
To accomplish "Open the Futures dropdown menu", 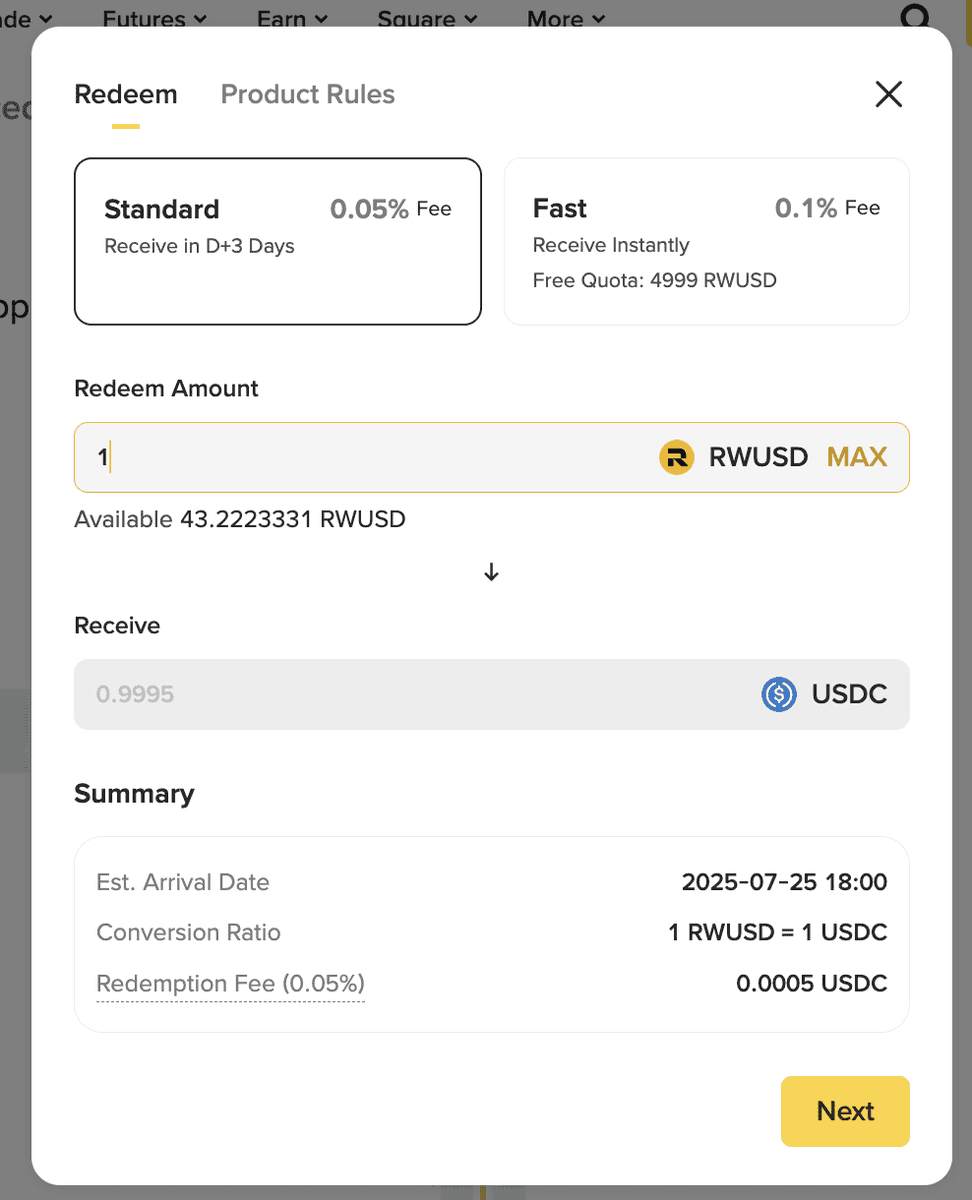I will point(155,18).
